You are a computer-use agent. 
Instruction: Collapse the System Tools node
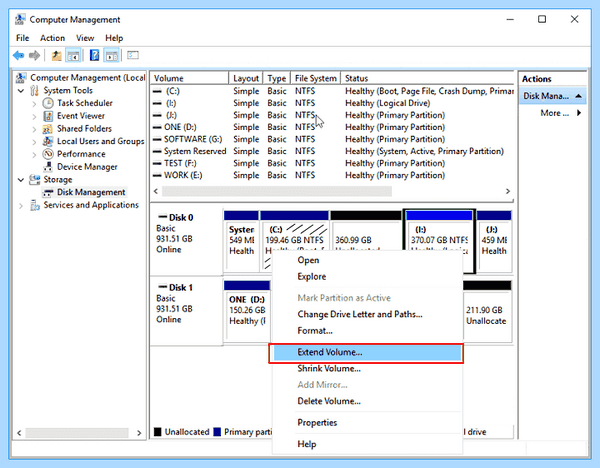tap(21, 91)
